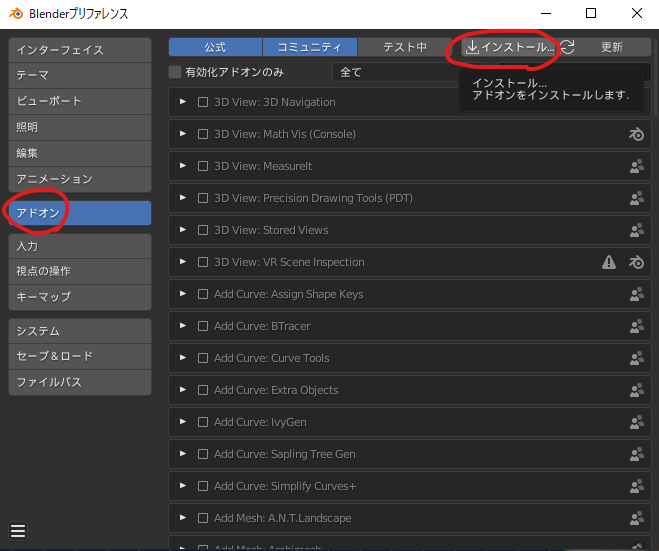Click warning triangle on VR Scene Inspection

click(x=609, y=262)
